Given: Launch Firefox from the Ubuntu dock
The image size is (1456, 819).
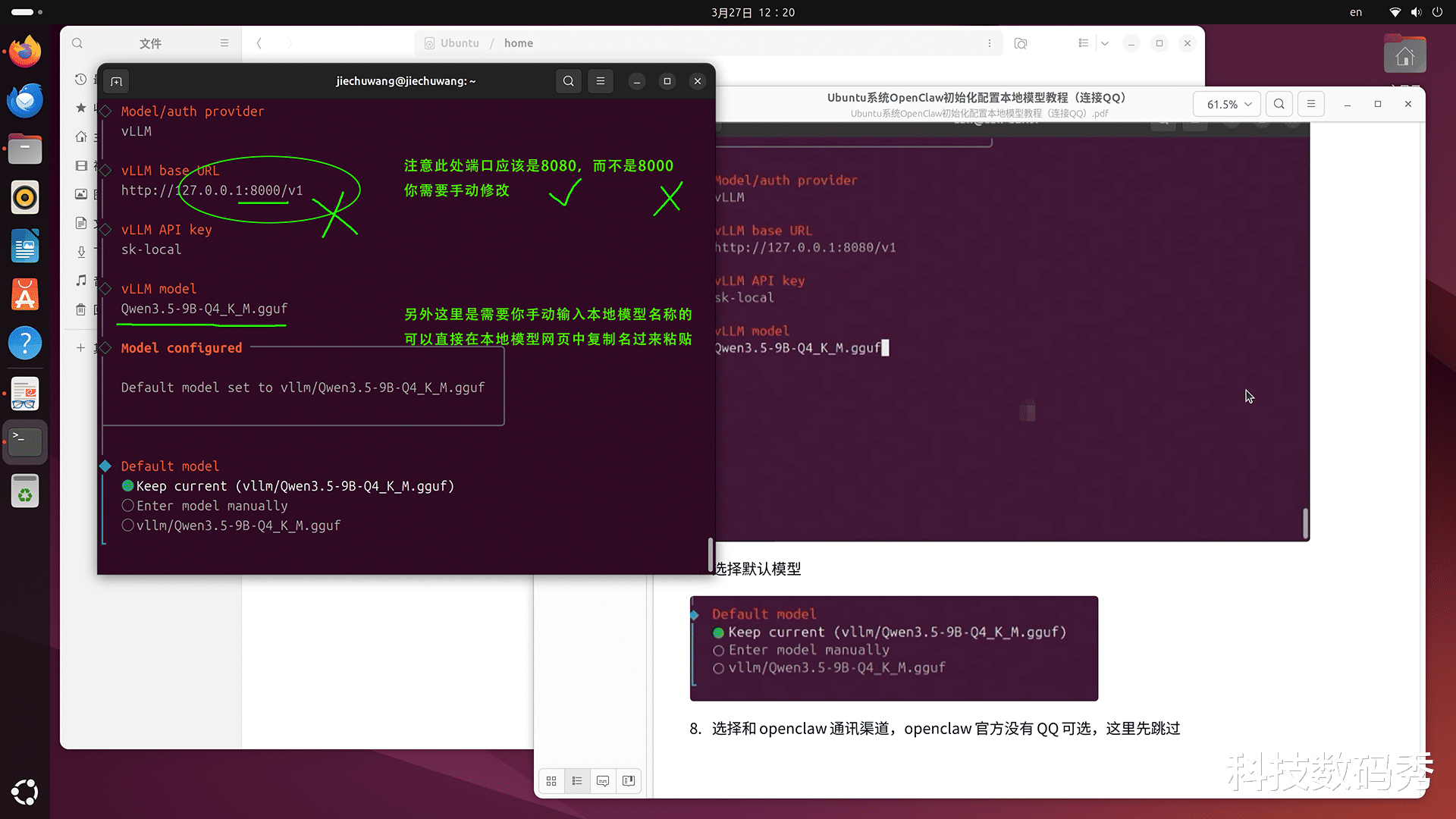Looking at the screenshot, I should pos(25,52).
